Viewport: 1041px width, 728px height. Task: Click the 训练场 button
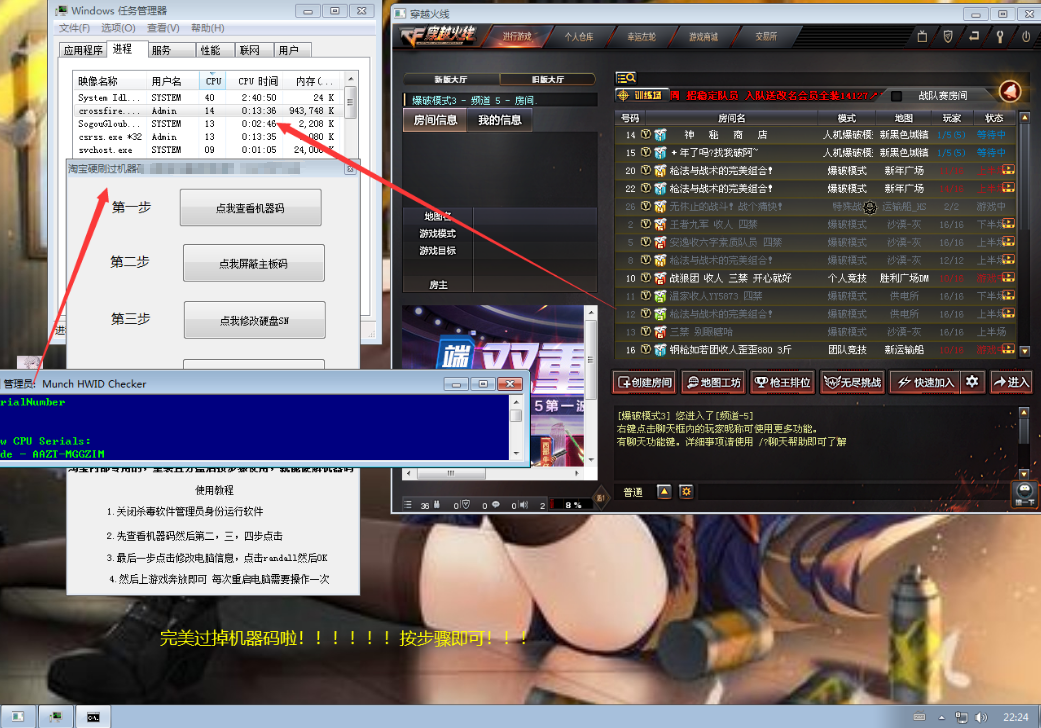tap(641, 96)
